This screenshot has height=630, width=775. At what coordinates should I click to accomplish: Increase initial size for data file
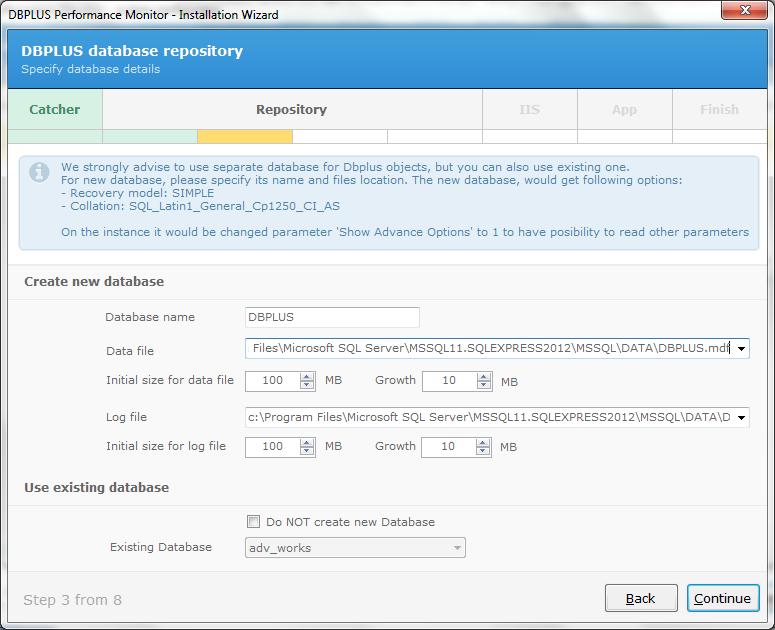(307, 377)
